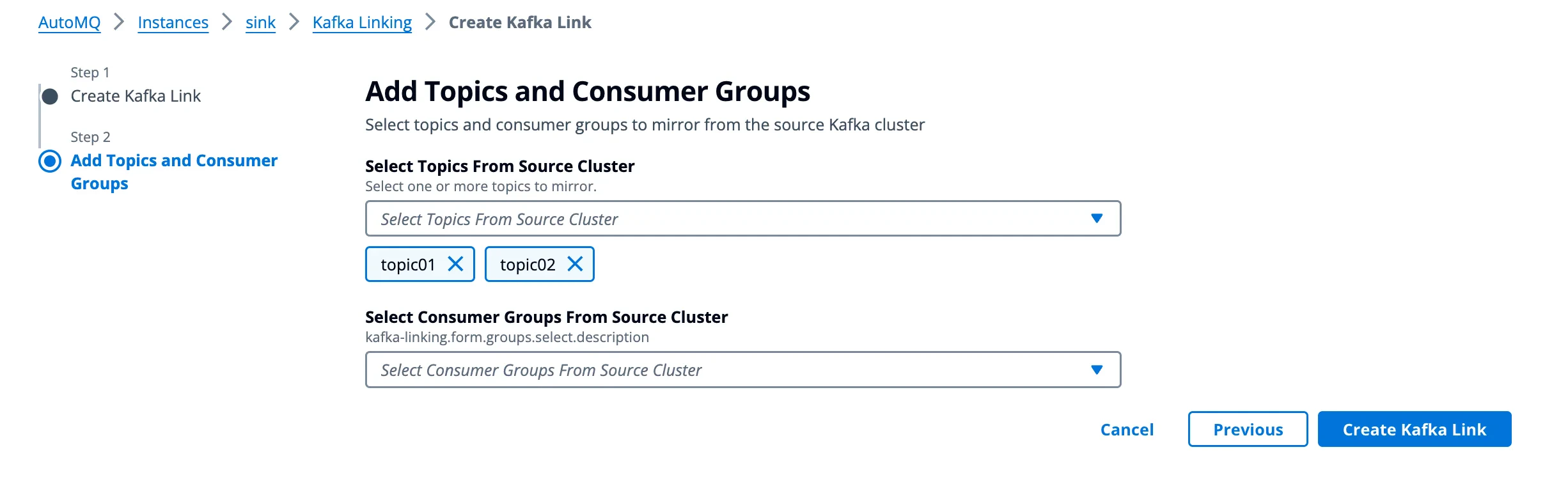The height and width of the screenshot is (500, 1568).
Task: Click the chevron between AutoMQ and Instances
Action: click(119, 22)
